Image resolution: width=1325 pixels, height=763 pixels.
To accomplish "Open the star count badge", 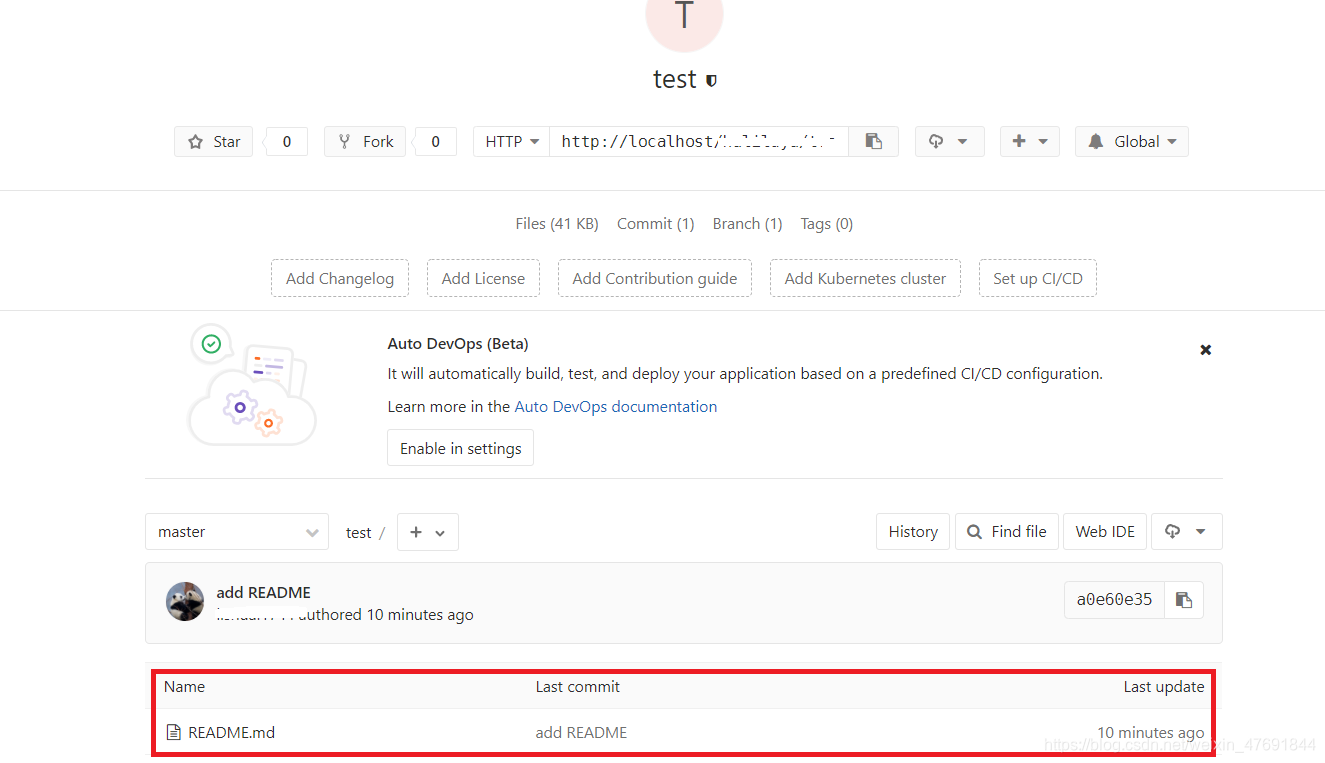I will (286, 141).
